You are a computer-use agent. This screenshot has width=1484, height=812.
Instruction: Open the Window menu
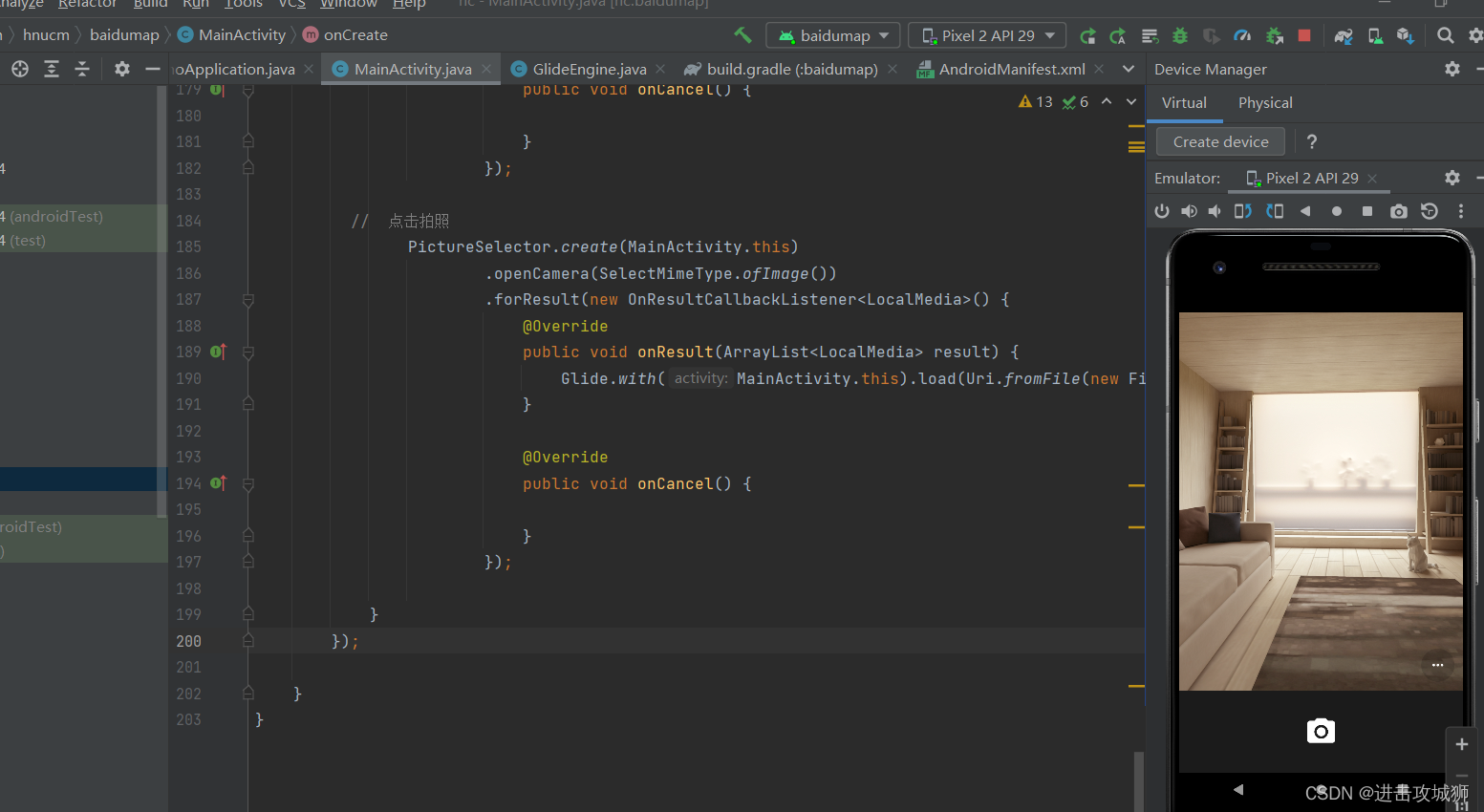click(348, 4)
